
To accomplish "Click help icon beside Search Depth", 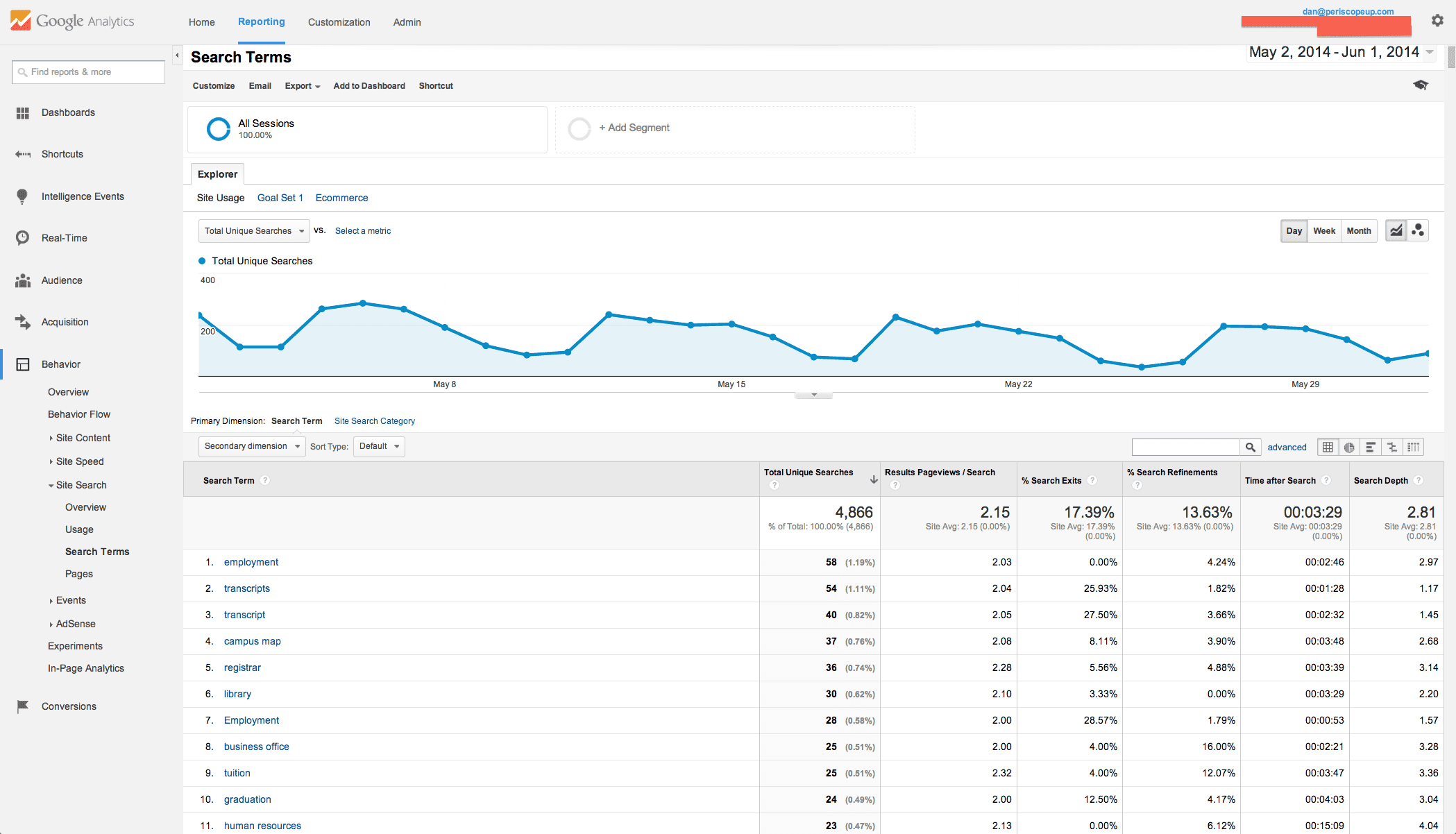I will [1419, 480].
